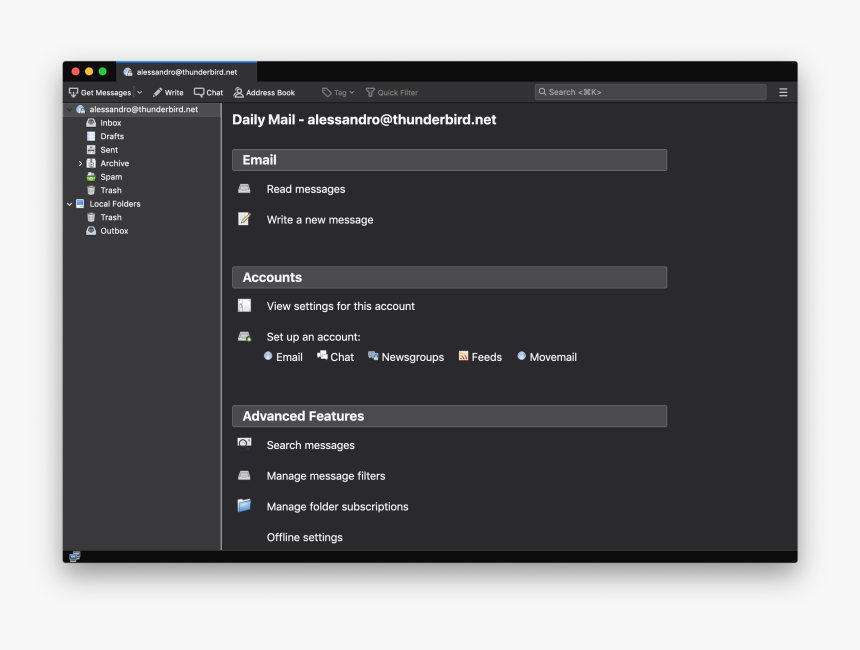Select Read messages in the Email section
860x650 pixels.
(x=305, y=189)
